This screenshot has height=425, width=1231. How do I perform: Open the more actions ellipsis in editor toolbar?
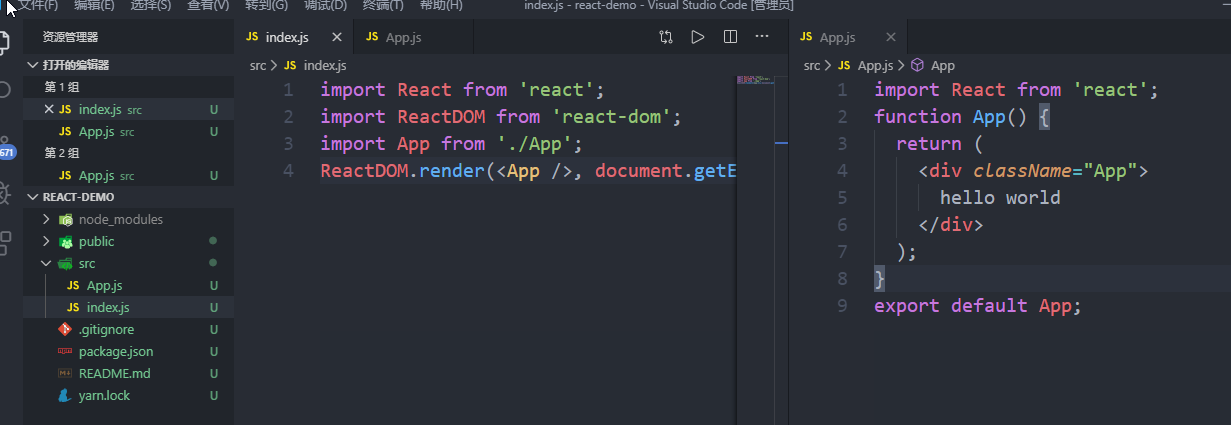761,37
